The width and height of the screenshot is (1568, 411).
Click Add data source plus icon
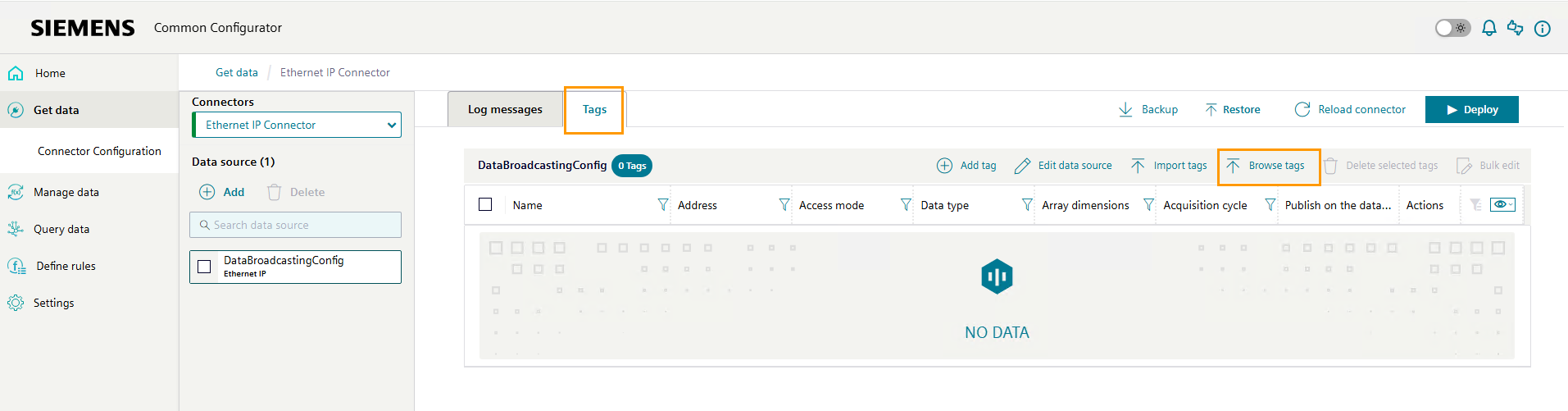[x=207, y=192]
